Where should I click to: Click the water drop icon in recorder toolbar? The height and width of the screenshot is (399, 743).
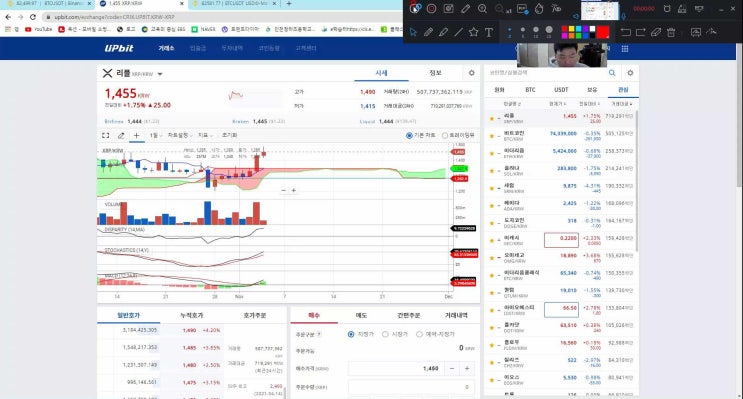539,9
